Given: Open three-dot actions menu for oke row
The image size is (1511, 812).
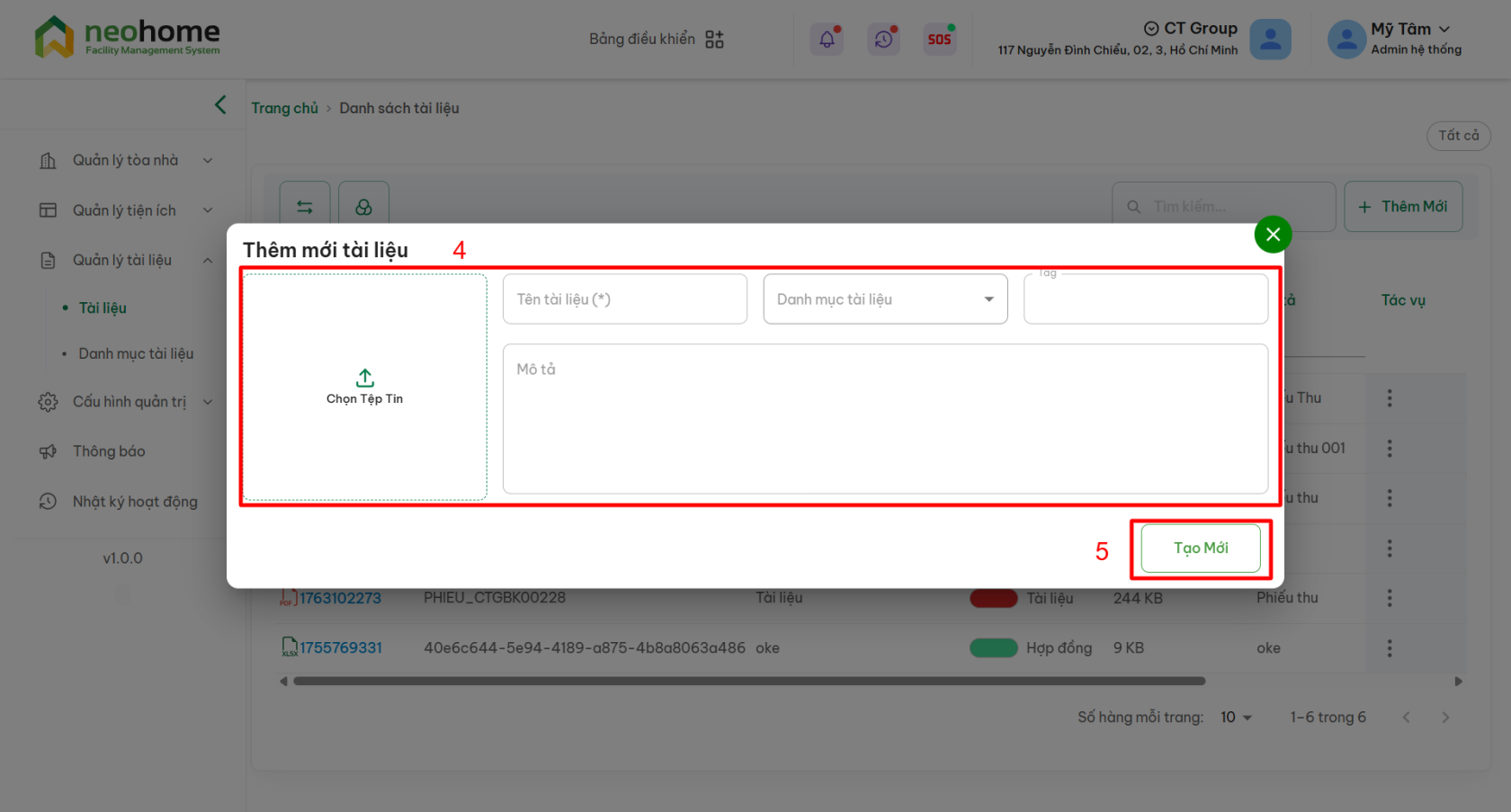Looking at the screenshot, I should [x=1390, y=648].
